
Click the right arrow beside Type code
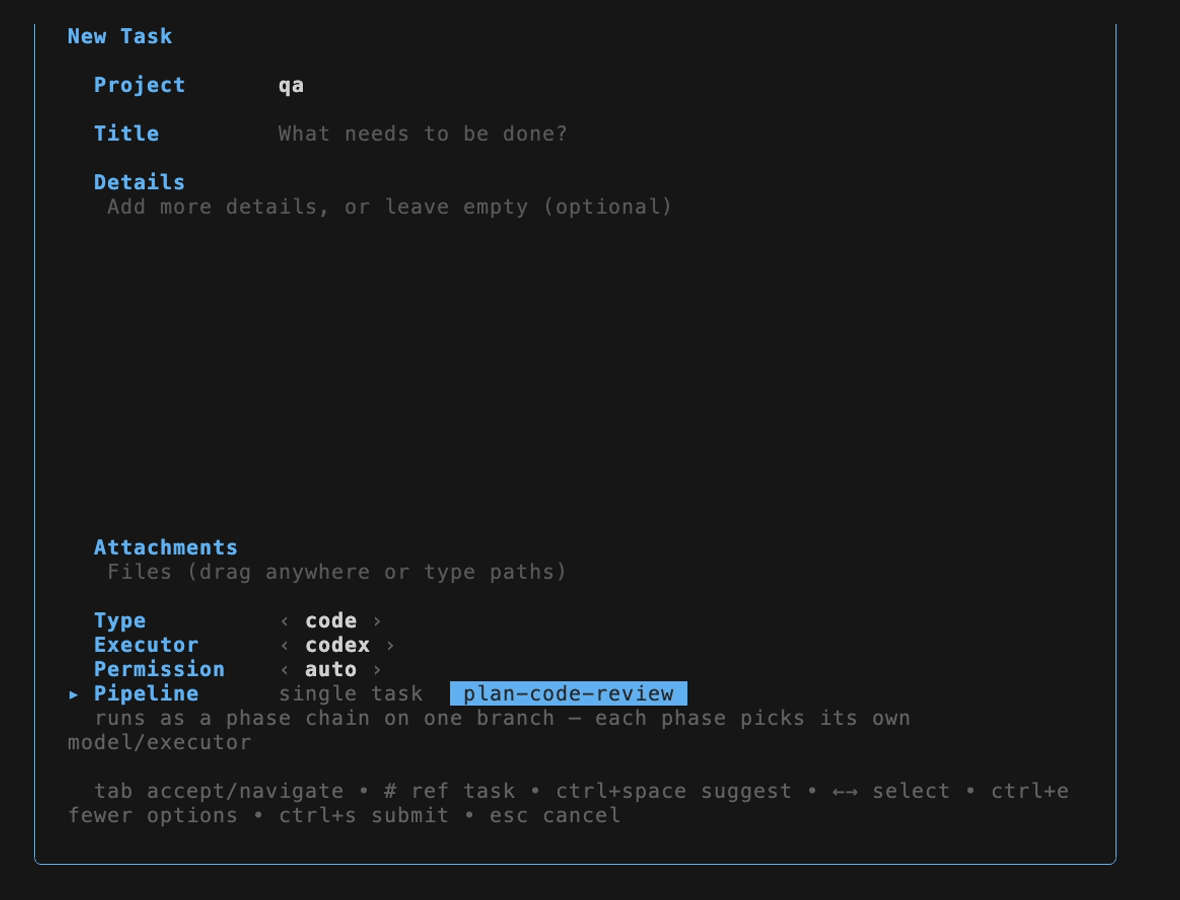tap(377, 621)
